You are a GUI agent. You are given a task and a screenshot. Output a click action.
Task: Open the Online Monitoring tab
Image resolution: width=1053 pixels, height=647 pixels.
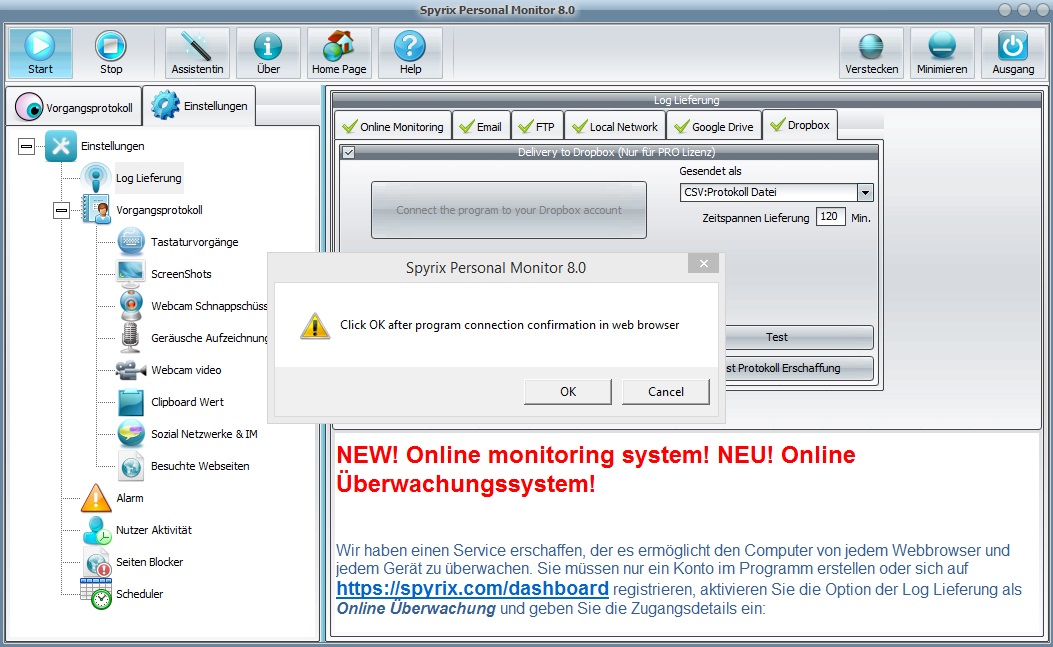(x=393, y=126)
